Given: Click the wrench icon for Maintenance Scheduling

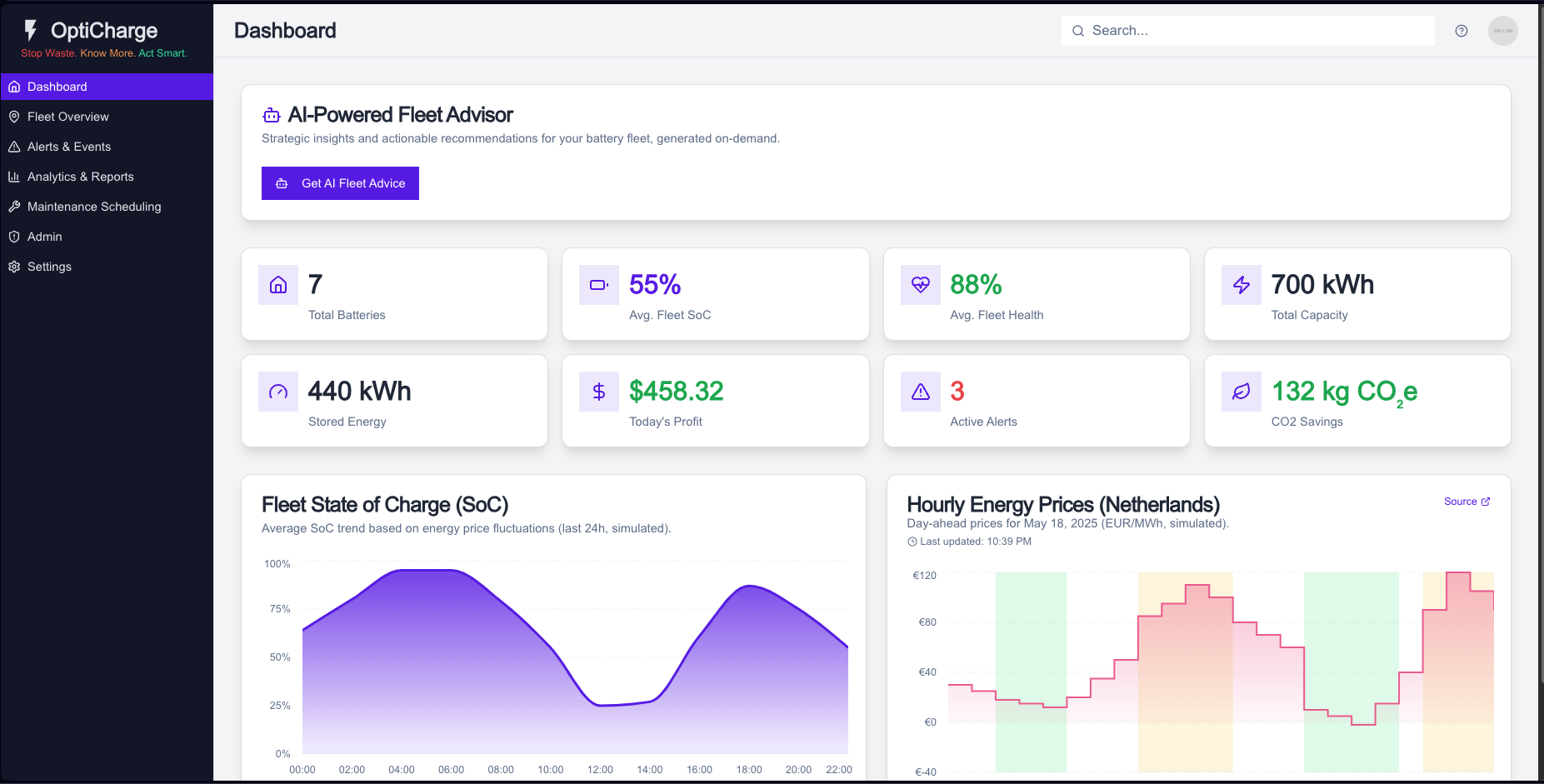Looking at the screenshot, I should 14,206.
